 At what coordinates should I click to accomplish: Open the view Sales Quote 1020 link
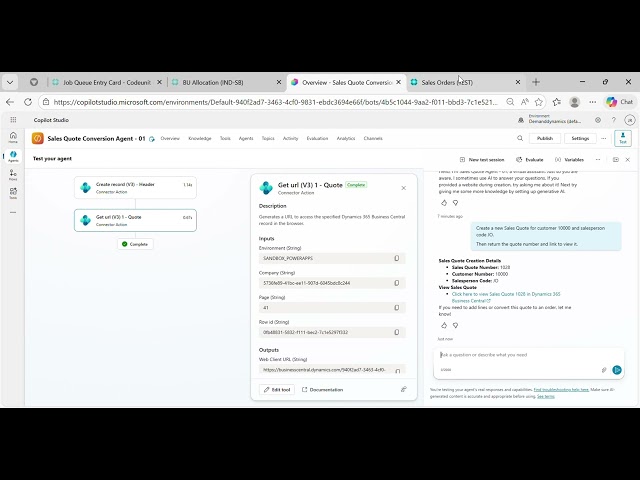tap(506, 297)
